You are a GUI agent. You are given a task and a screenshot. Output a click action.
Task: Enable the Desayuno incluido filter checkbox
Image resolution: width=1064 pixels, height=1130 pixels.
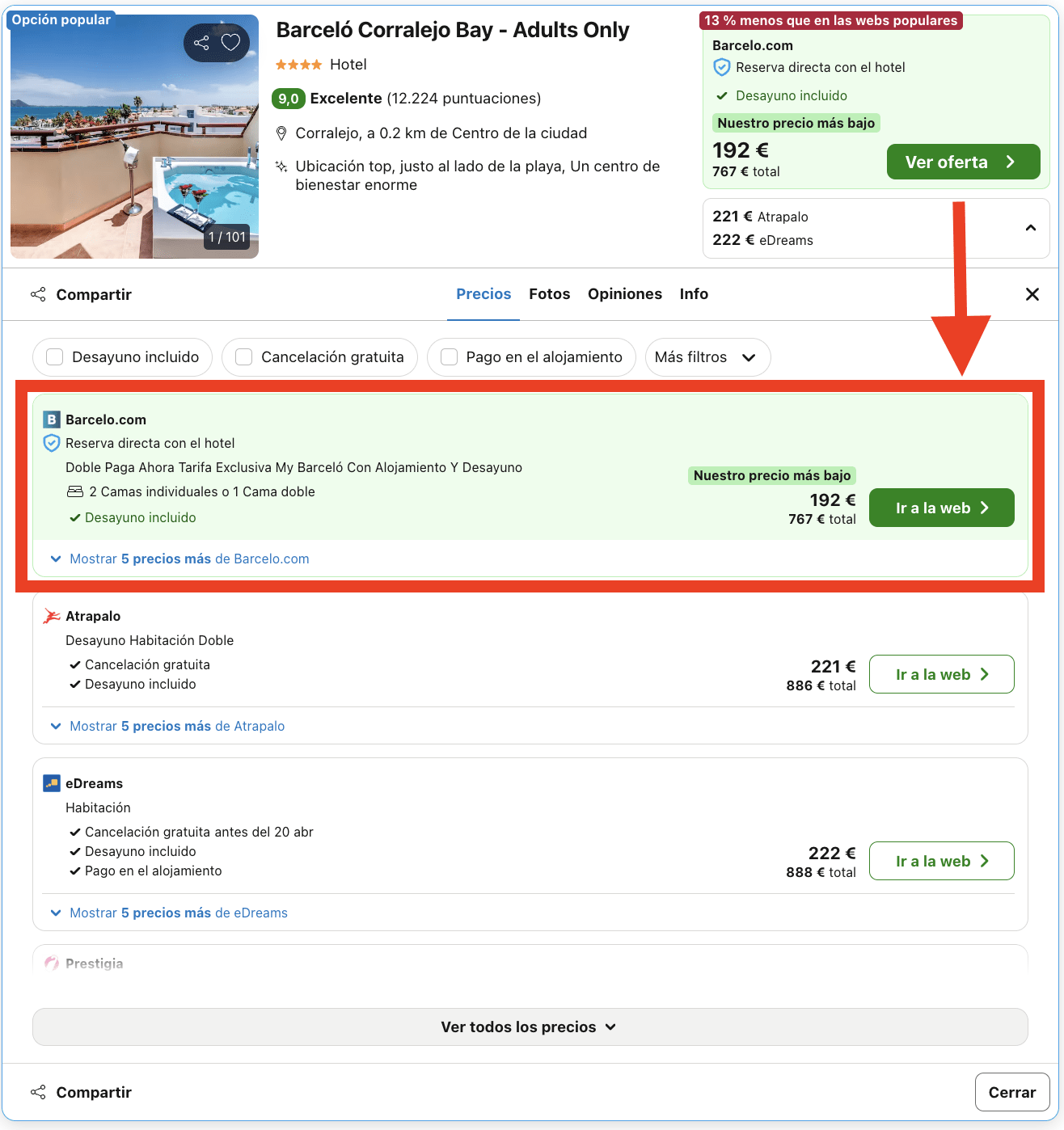pos(54,356)
